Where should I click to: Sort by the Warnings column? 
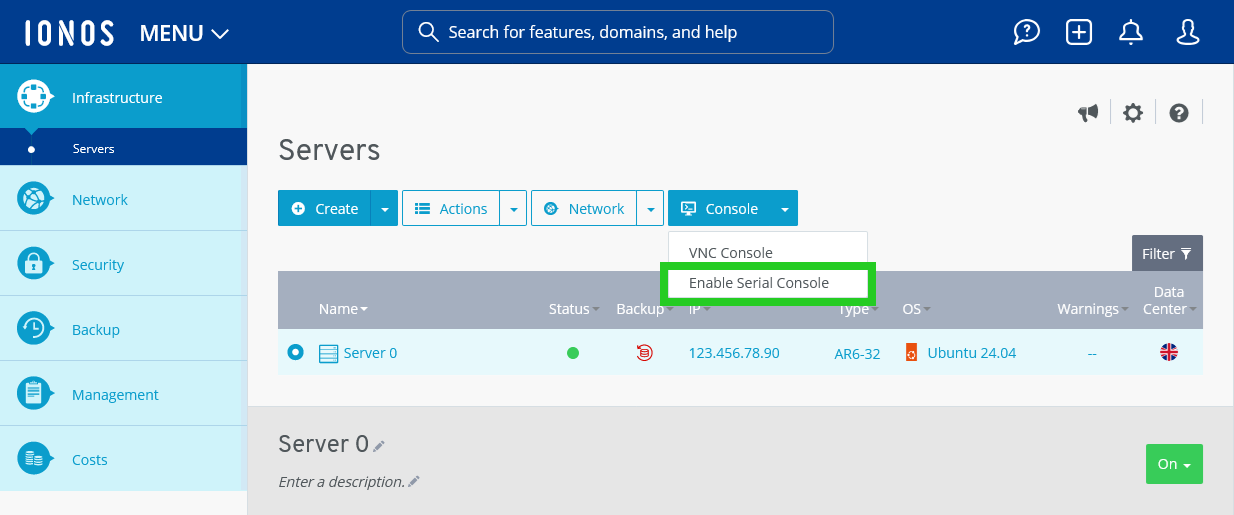tap(1092, 309)
